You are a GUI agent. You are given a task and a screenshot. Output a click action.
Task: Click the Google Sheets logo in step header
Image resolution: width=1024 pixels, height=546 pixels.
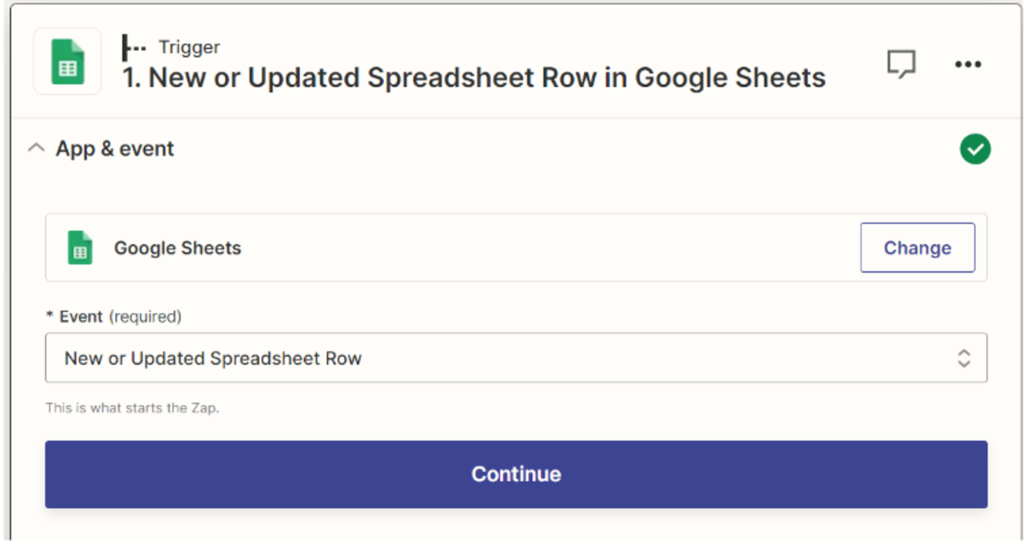(68, 62)
